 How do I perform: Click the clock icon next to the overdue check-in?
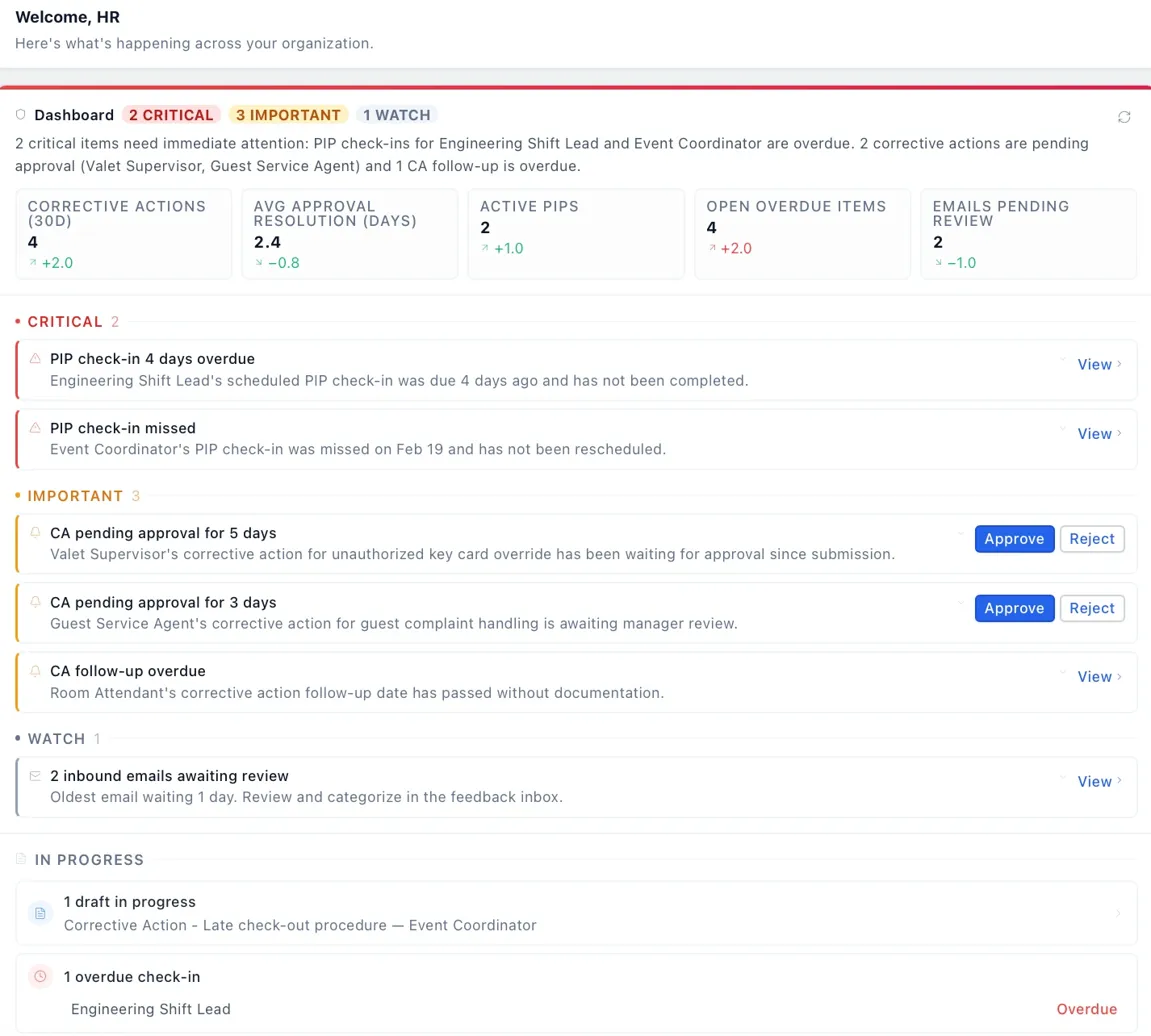coord(39,977)
